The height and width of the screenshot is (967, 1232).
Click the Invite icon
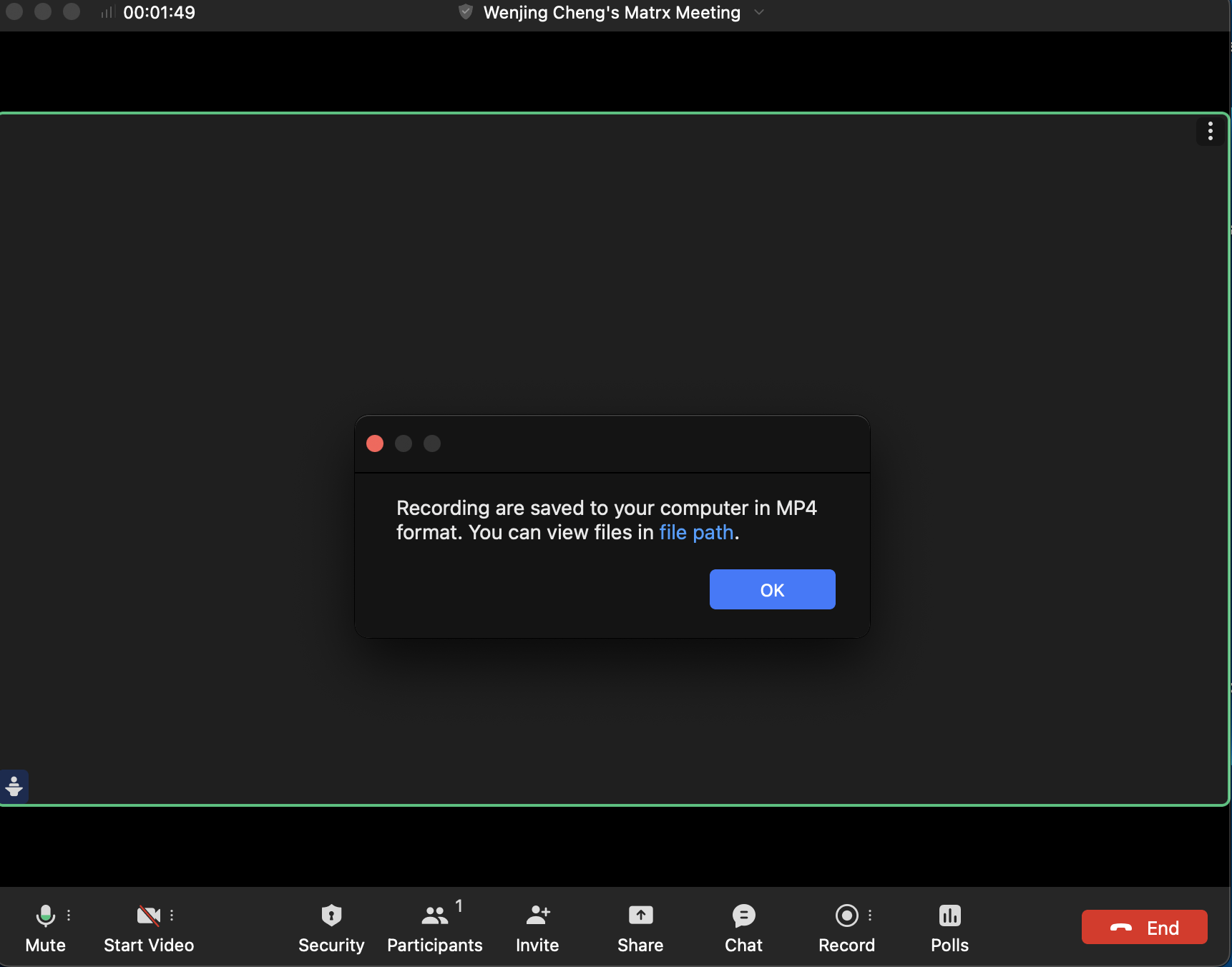point(537,916)
